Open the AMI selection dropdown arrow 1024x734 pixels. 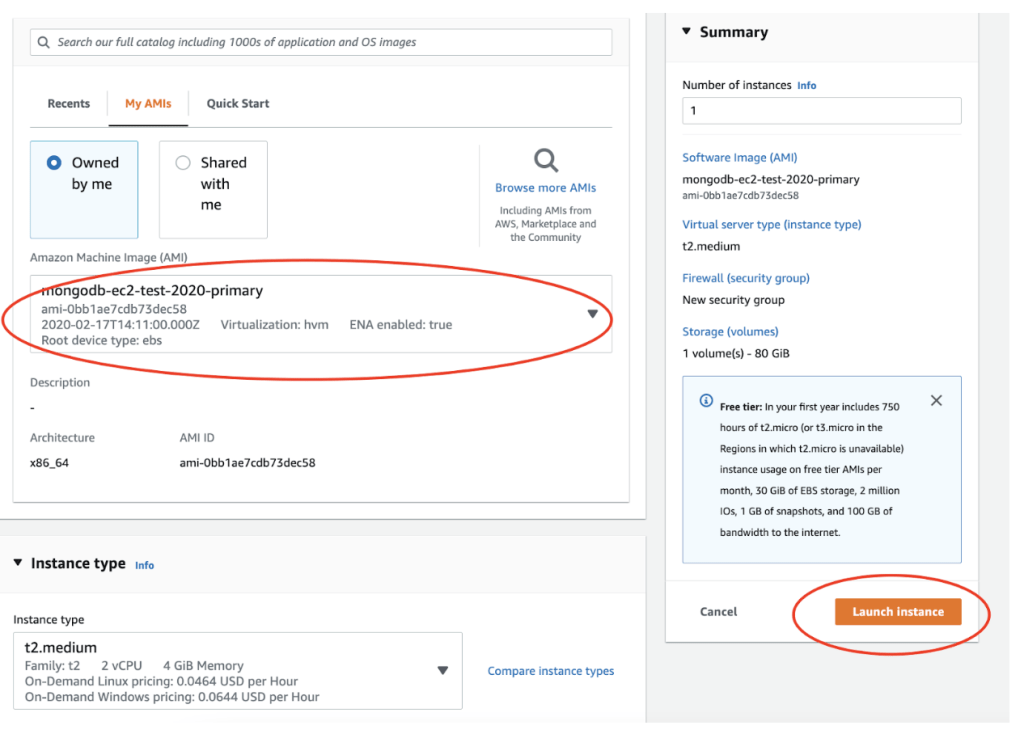click(592, 313)
